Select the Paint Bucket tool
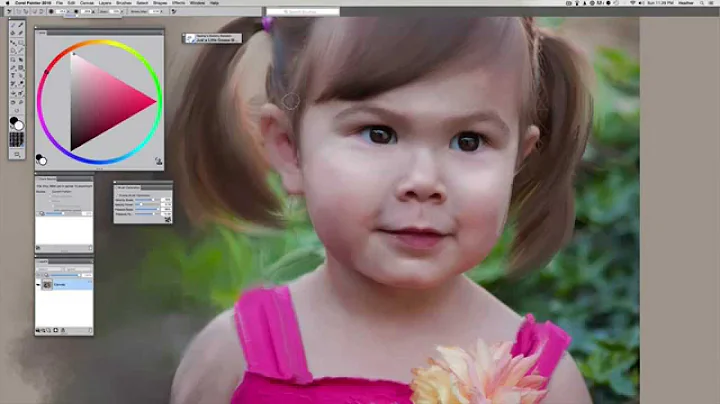Viewport: 720px width, 404px height. coord(12,33)
